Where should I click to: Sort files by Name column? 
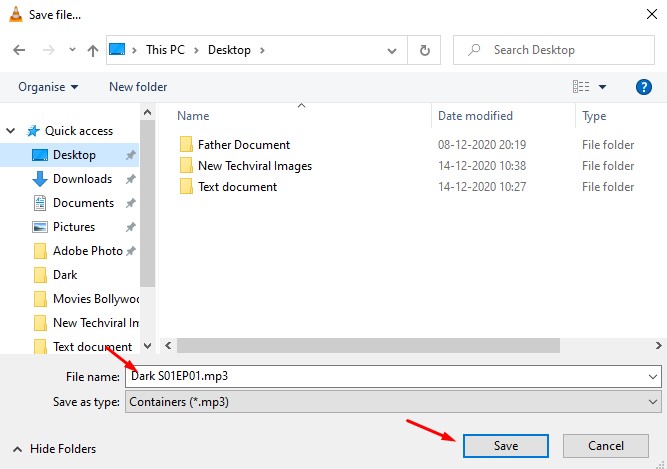tap(193, 116)
